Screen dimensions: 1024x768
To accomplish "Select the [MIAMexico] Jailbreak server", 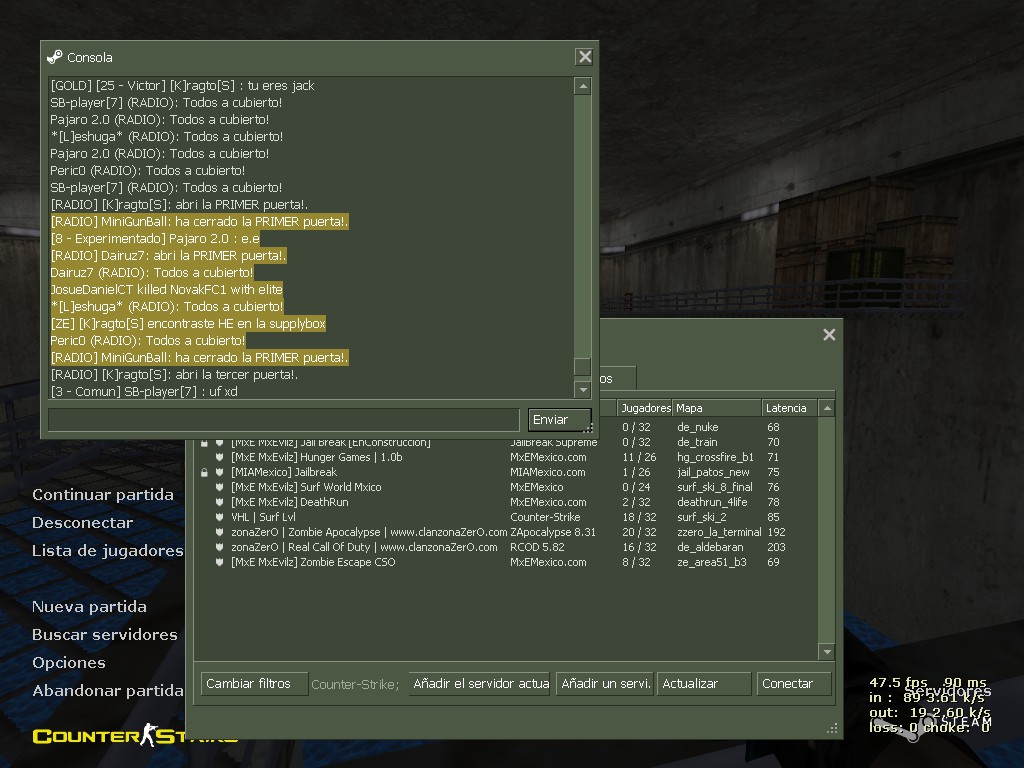I will [x=506, y=472].
